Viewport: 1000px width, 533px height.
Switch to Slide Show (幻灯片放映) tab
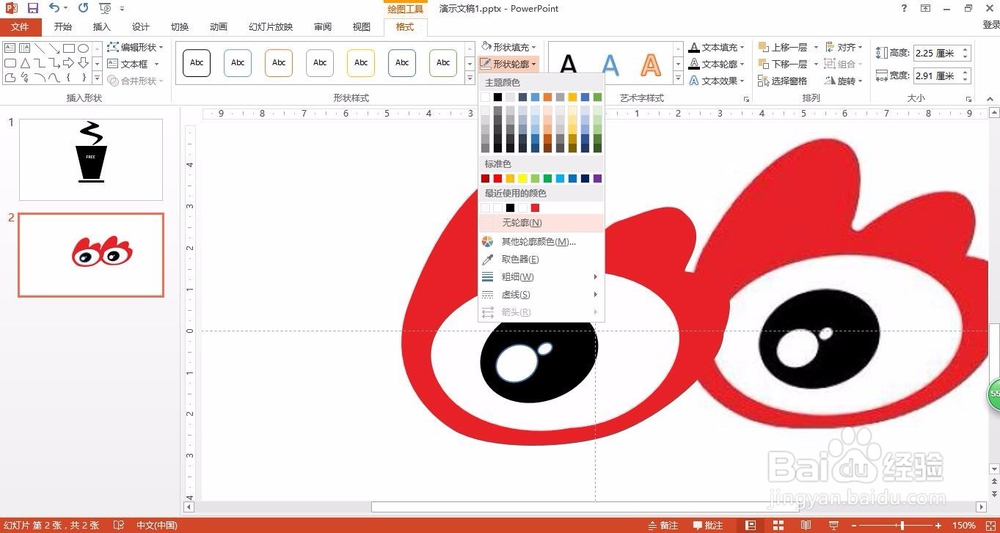click(x=270, y=27)
